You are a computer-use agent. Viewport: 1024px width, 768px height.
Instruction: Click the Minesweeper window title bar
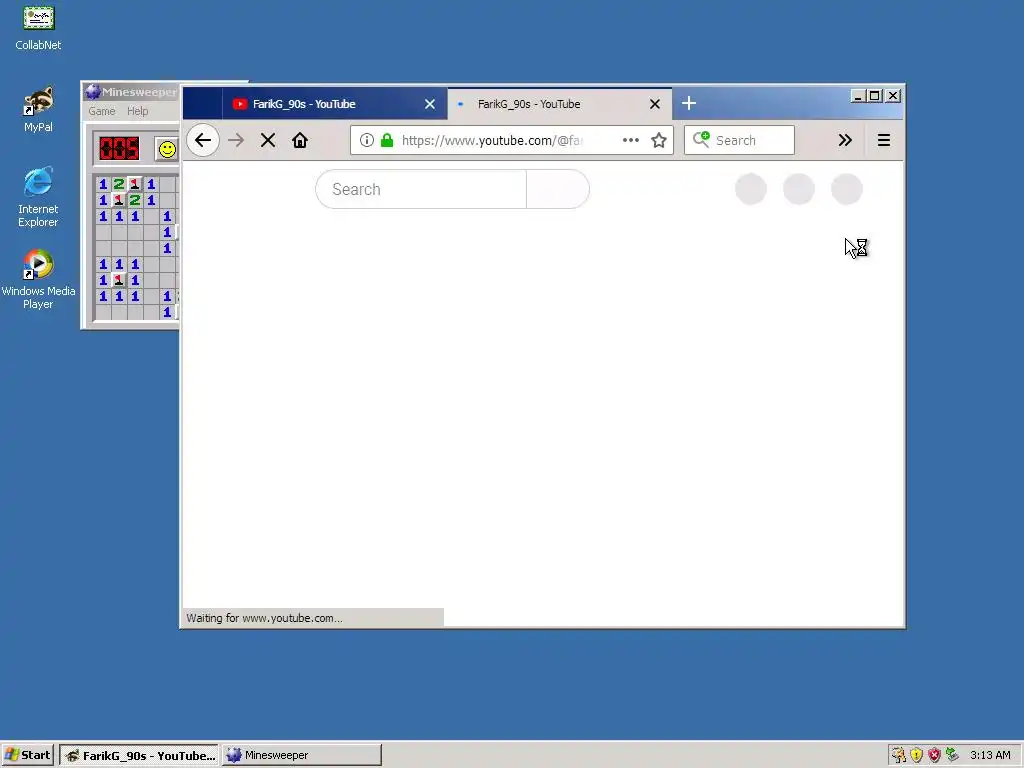tap(131, 92)
